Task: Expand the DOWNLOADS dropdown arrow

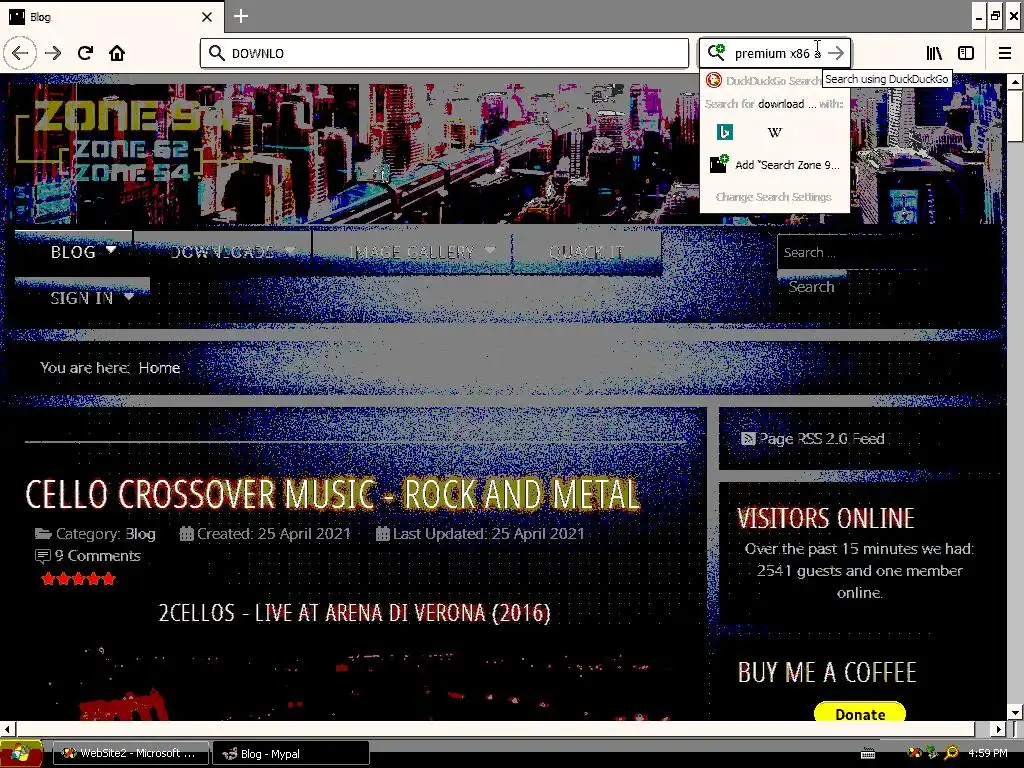Action: 291,250
